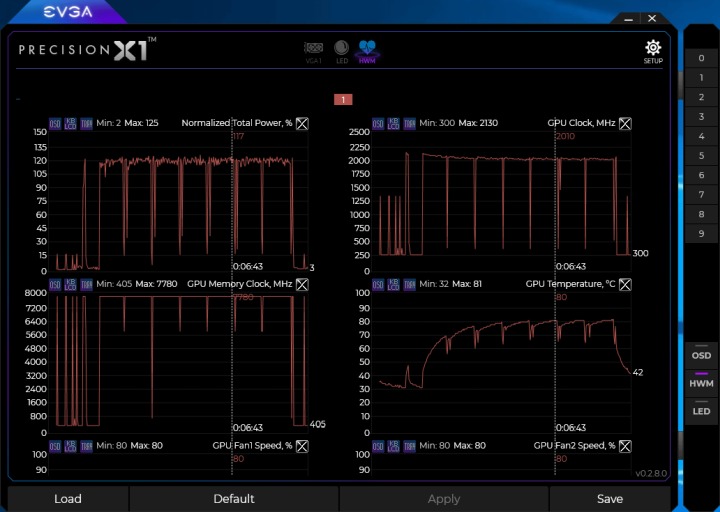This screenshot has height=512, width=720.
Task: Click the 'Max: 7780' memory clock value
Action: coord(156,284)
